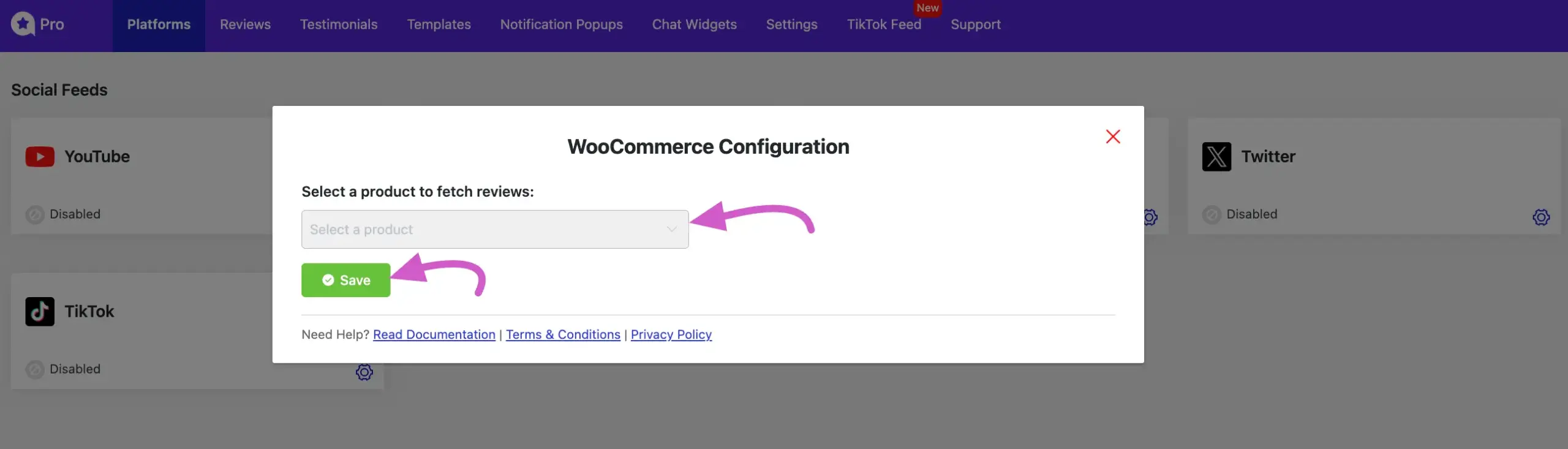Click the Twitter X logo icon

pyautogui.click(x=1216, y=157)
